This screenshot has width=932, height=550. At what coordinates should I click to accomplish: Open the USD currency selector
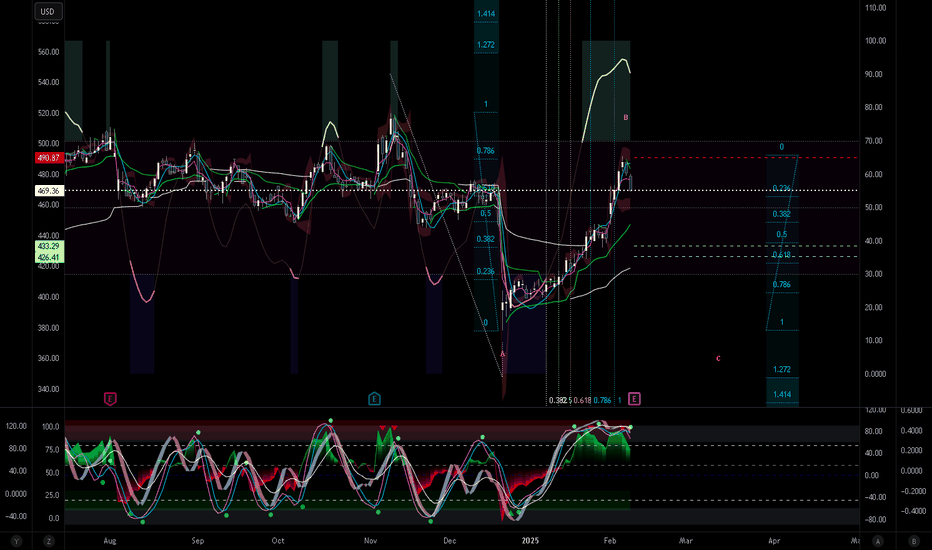tap(48, 11)
